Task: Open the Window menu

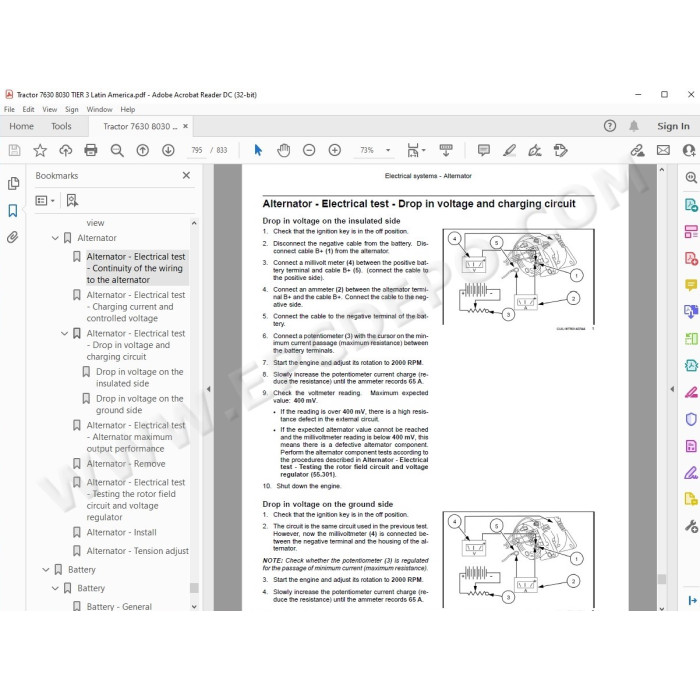Action: click(99, 109)
